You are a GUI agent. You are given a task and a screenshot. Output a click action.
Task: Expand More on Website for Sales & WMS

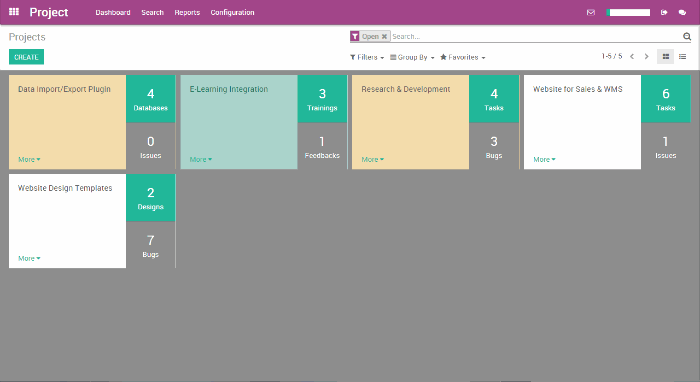point(544,159)
